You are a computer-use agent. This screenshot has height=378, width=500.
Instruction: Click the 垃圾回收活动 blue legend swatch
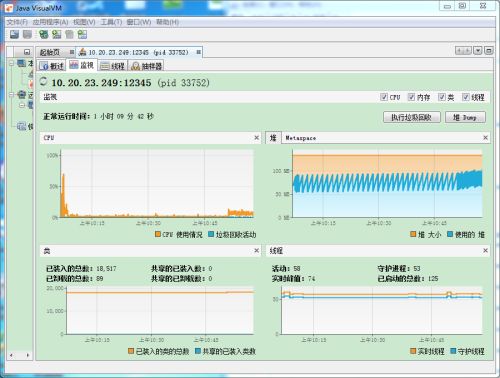pyautogui.click(x=211, y=234)
